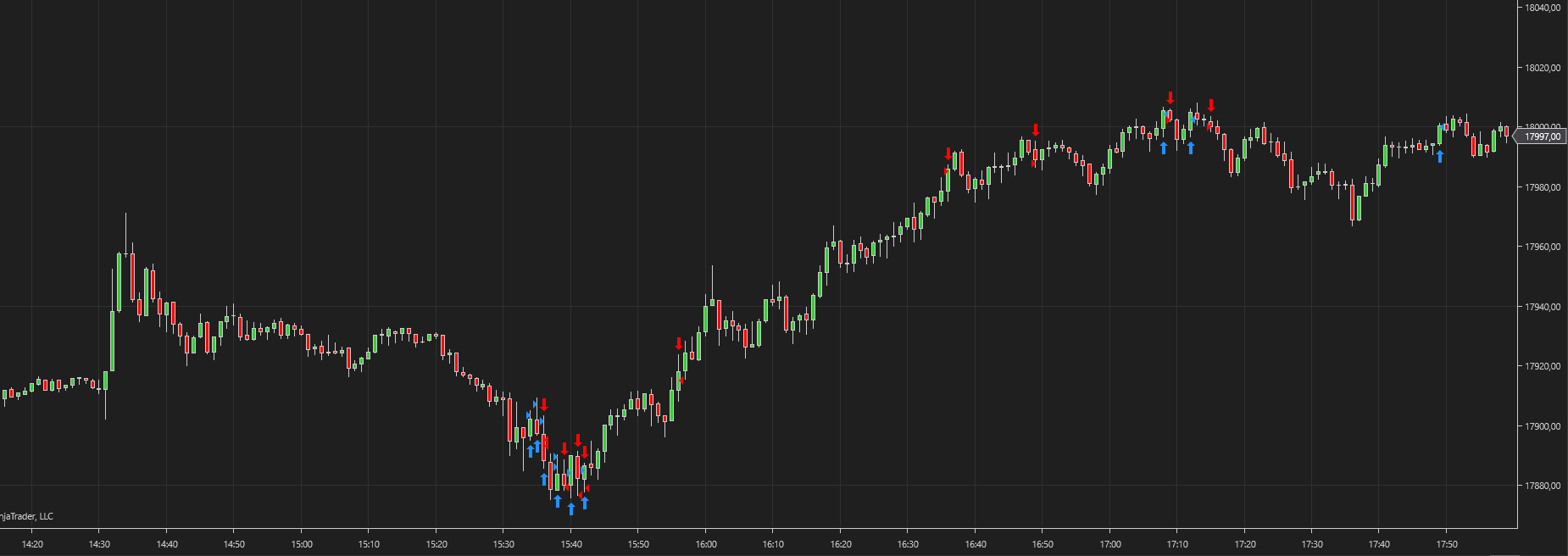
Task: Click the blue up arrow at 17:12
Action: (x=1191, y=147)
